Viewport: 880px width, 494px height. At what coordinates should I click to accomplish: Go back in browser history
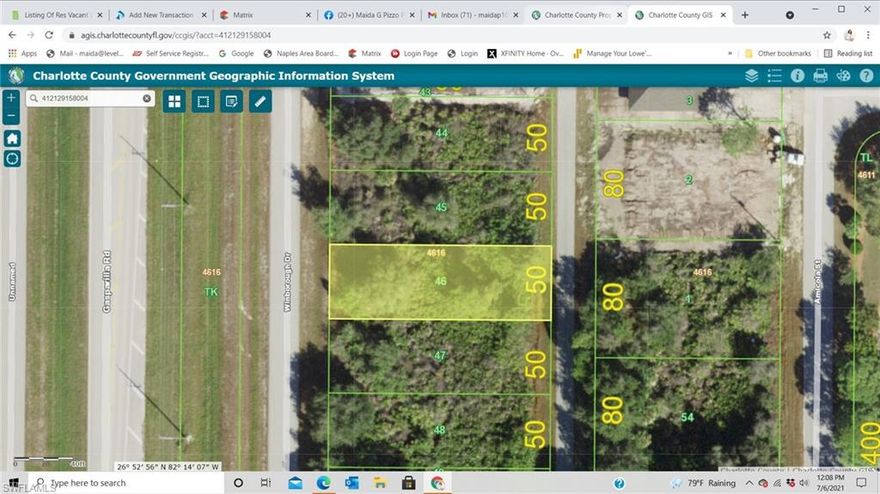pos(12,35)
